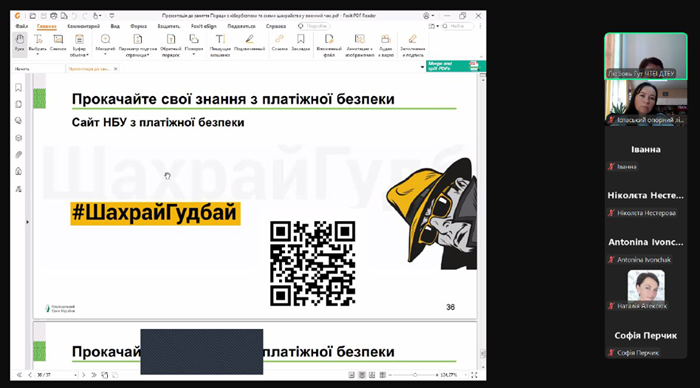Adjust the zoom slider in status bar
Image resolution: width=700 pixels, height=388 pixels.
[414, 375]
